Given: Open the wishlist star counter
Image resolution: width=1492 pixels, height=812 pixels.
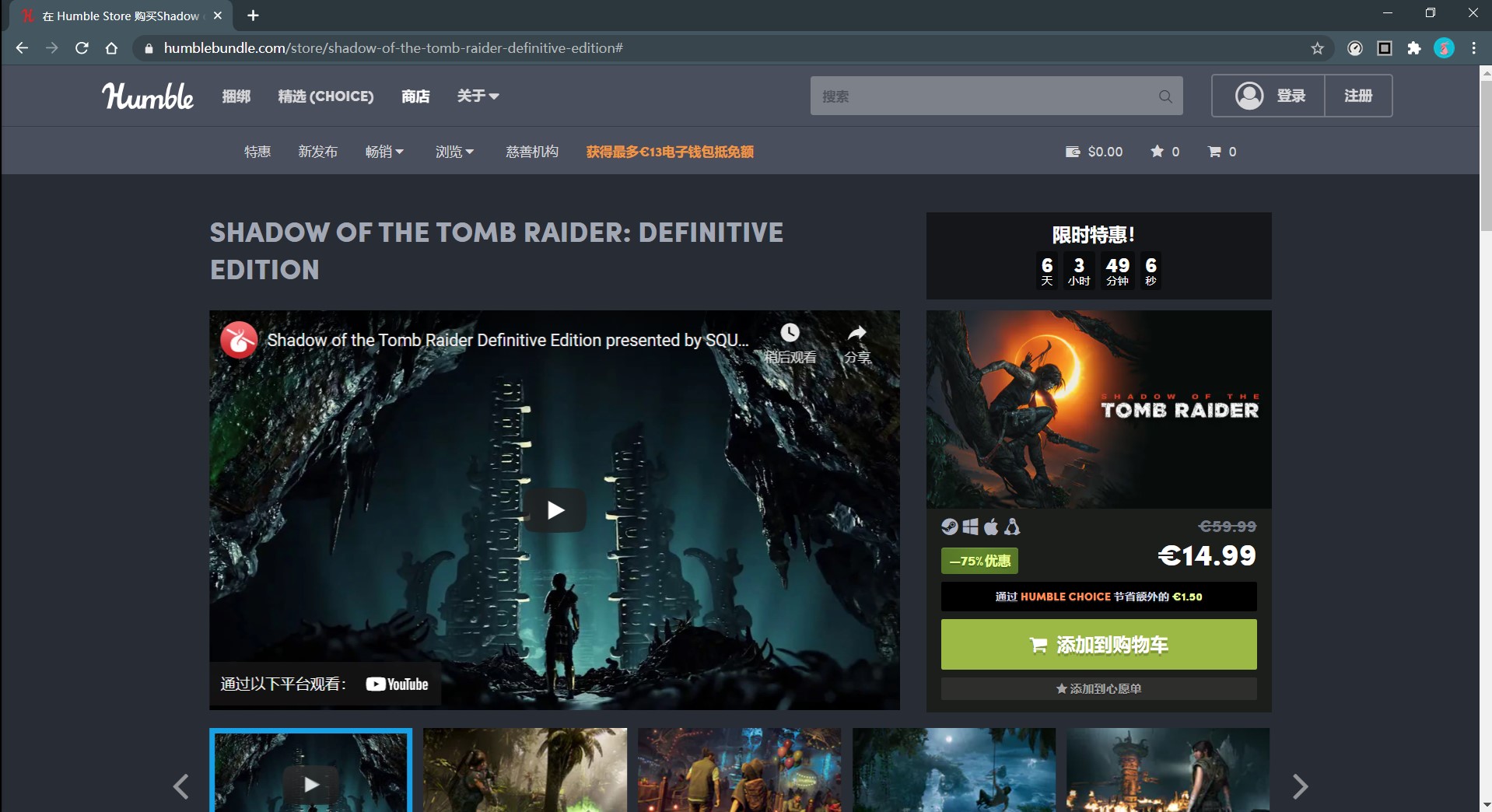Looking at the screenshot, I should click(1165, 152).
